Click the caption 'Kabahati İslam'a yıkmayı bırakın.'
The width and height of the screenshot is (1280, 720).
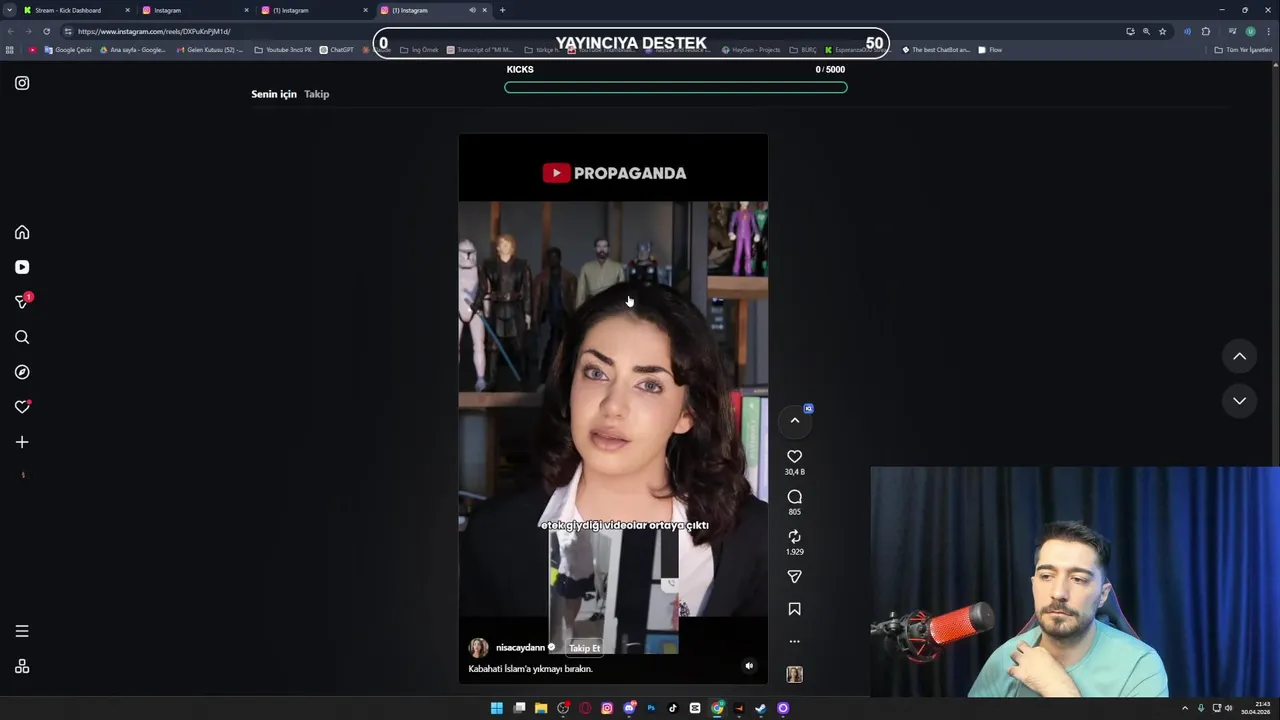click(x=531, y=669)
